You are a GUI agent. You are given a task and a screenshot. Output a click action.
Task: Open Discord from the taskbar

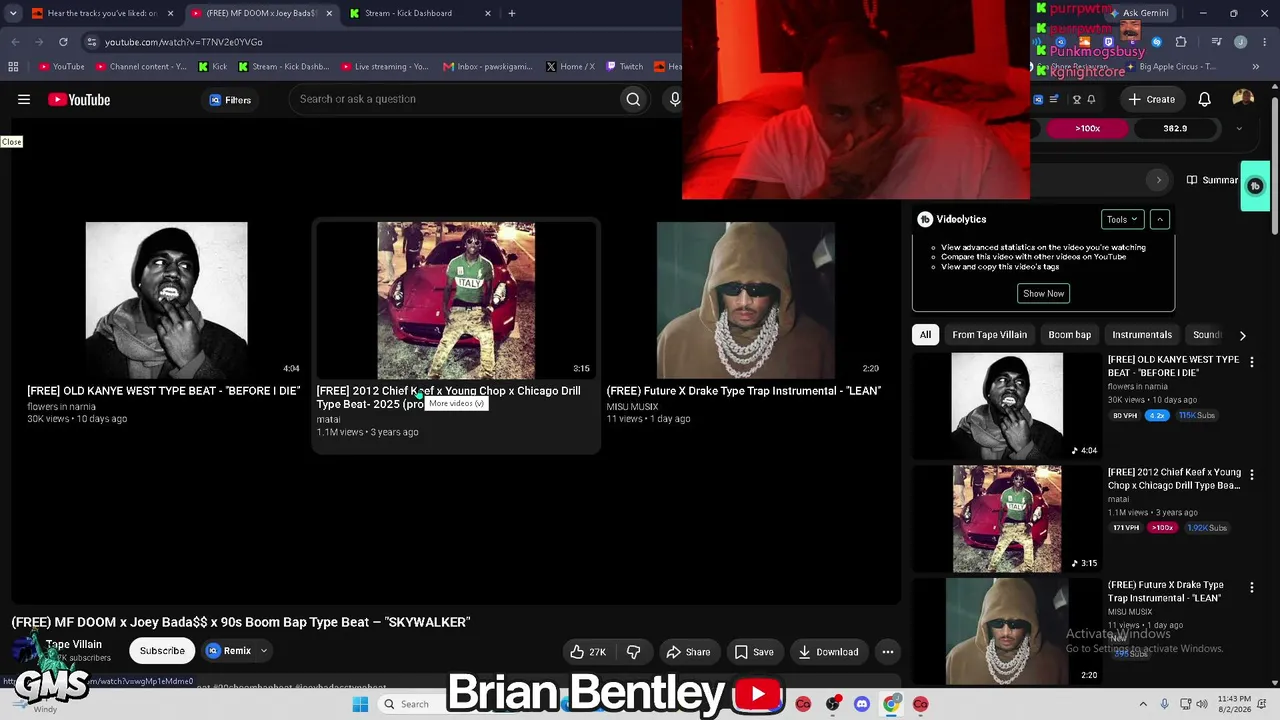(862, 704)
